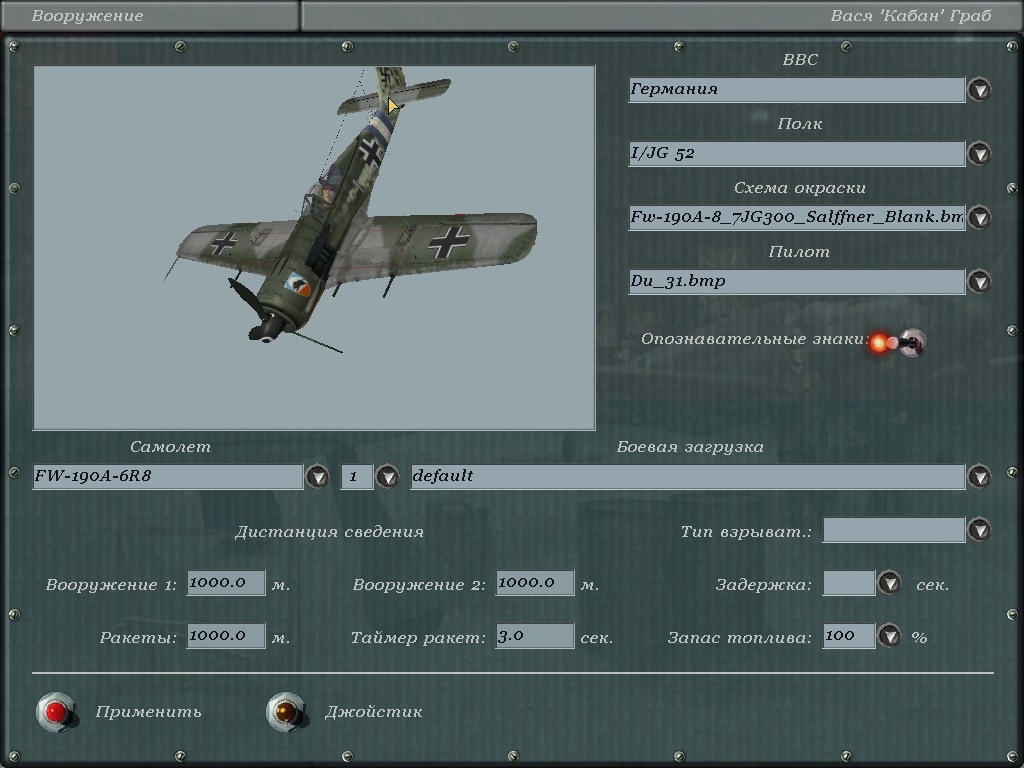Open the Боевая загрузка loadout arrow
Image resolution: width=1024 pixels, height=768 pixels.
pos(980,477)
